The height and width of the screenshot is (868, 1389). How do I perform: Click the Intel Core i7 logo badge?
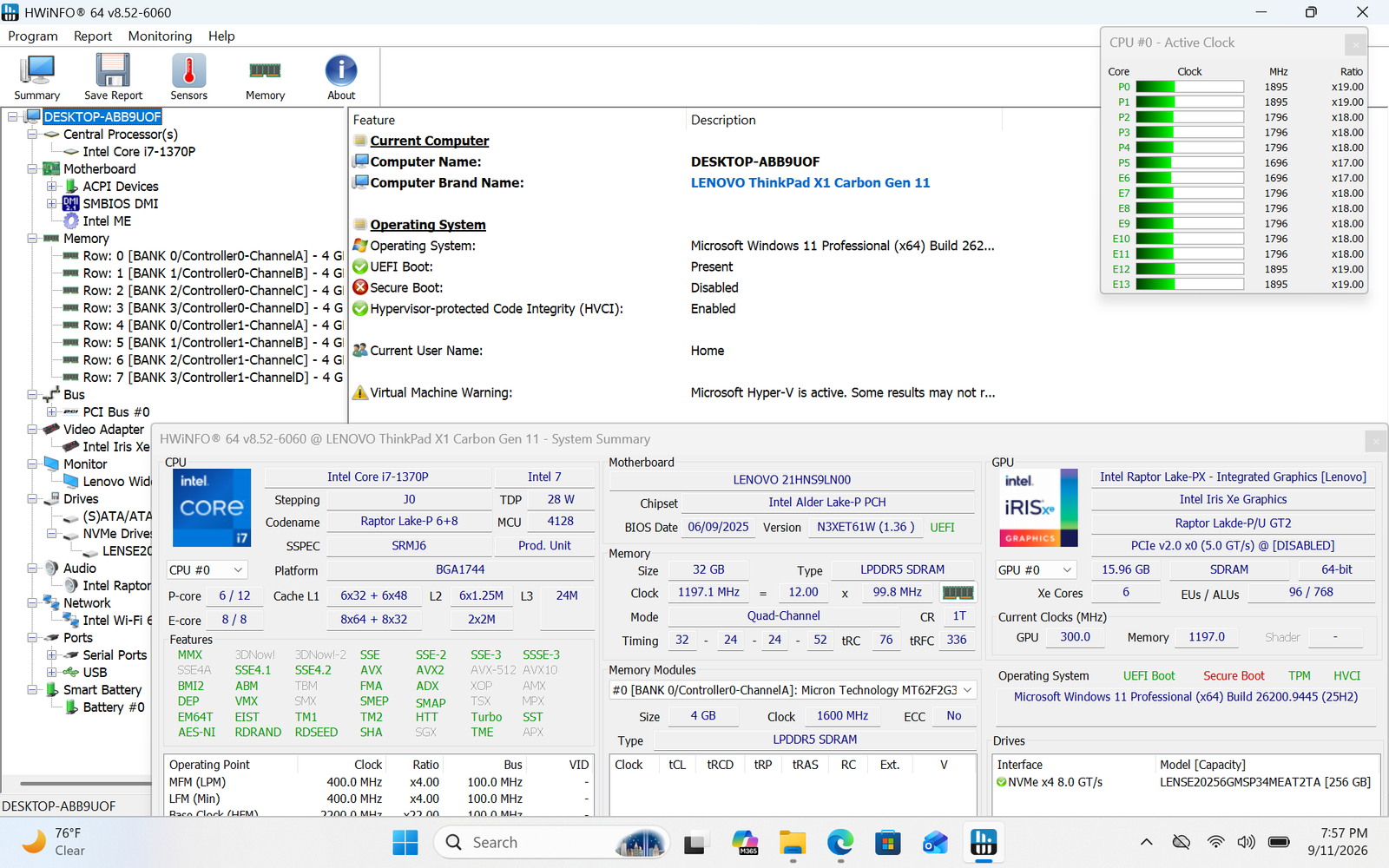(212, 508)
